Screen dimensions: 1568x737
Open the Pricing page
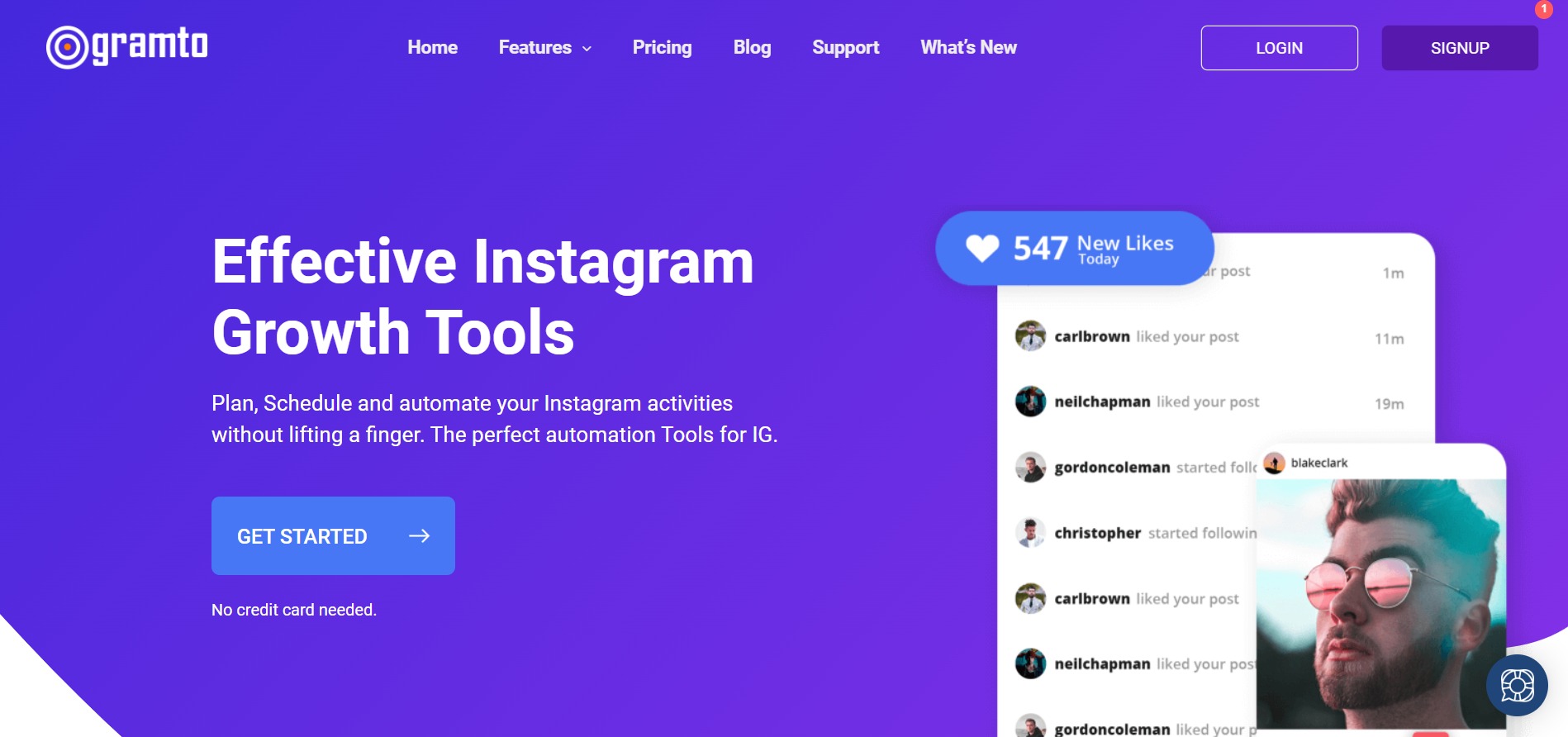(x=662, y=48)
